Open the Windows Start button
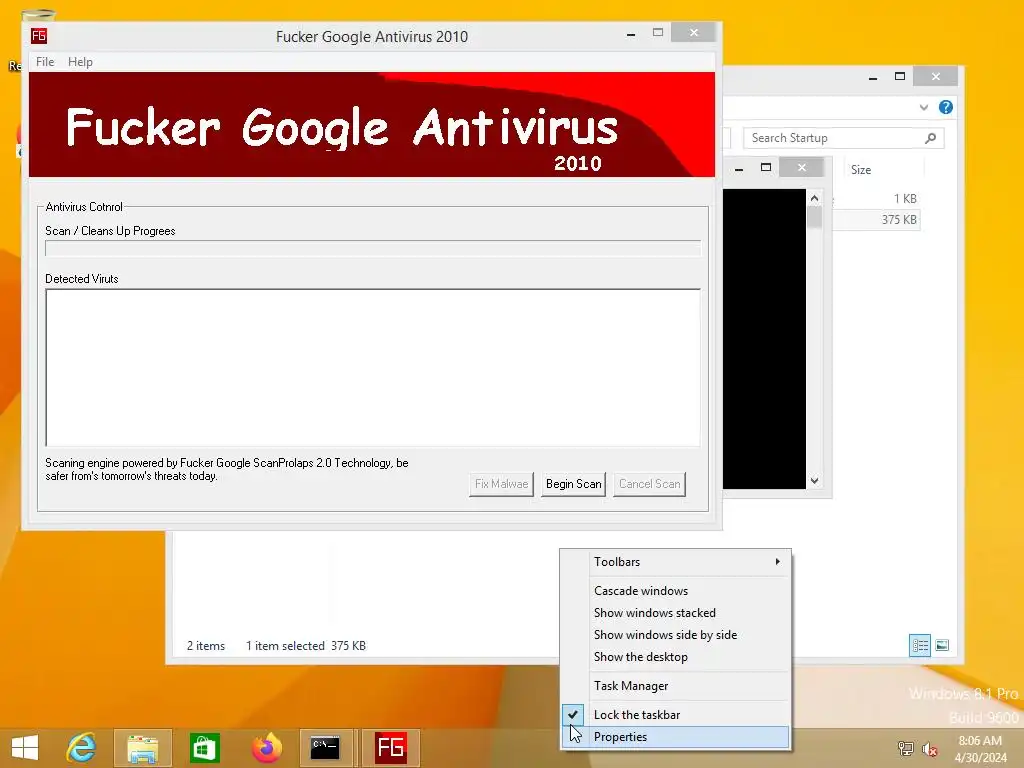Viewport: 1024px width, 768px height. 25,748
